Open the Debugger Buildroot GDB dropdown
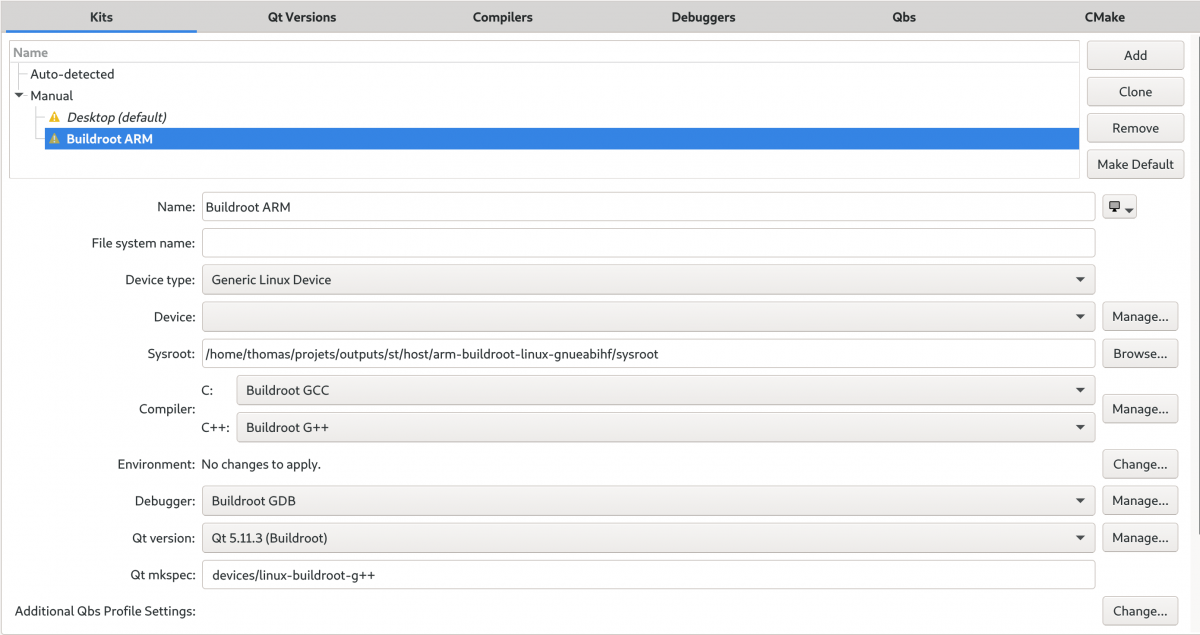 pyautogui.click(x=648, y=501)
